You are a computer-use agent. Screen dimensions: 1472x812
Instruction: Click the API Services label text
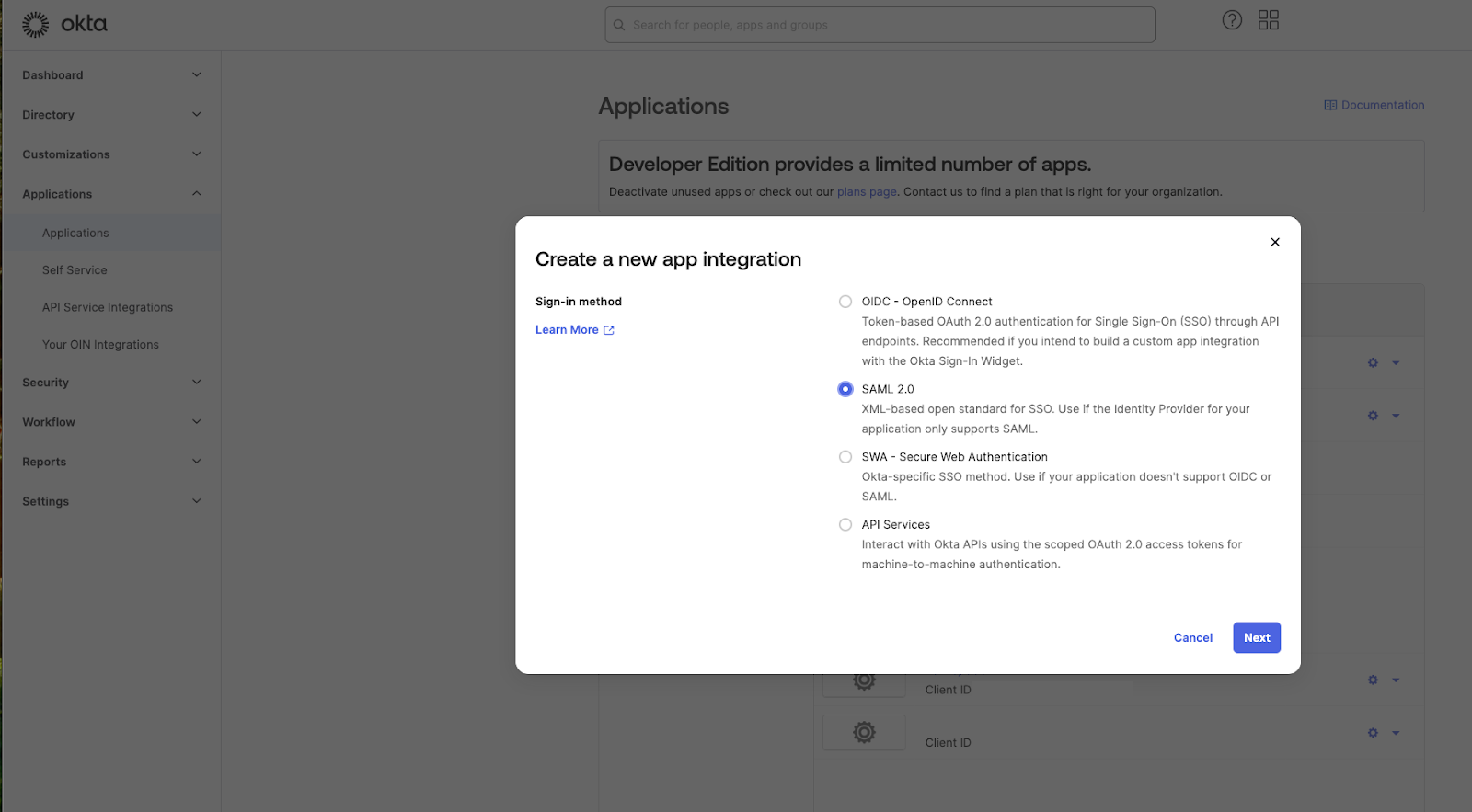pos(896,525)
